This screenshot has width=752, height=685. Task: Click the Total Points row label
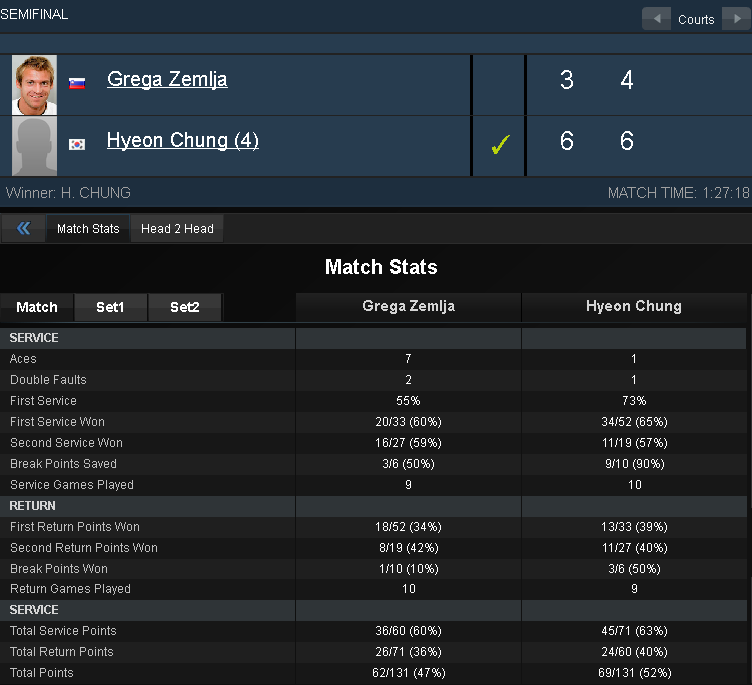(x=42, y=673)
